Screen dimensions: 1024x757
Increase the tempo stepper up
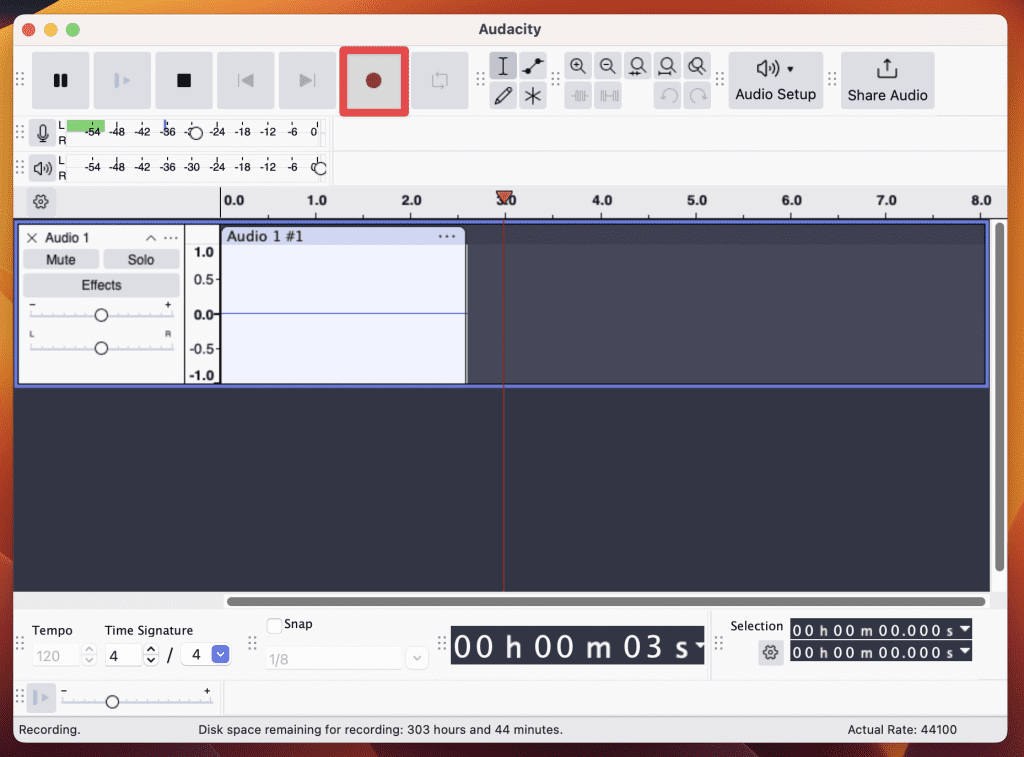(x=89, y=650)
